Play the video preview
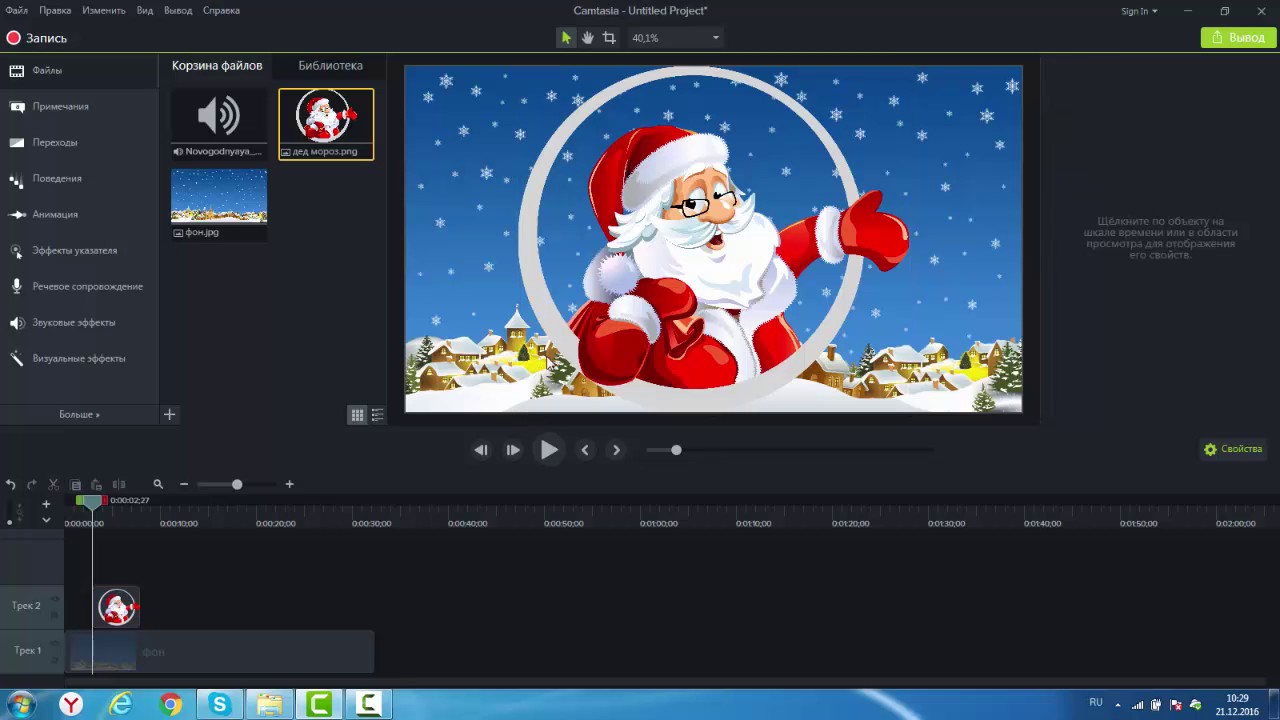The width and height of the screenshot is (1280, 720). (x=549, y=450)
